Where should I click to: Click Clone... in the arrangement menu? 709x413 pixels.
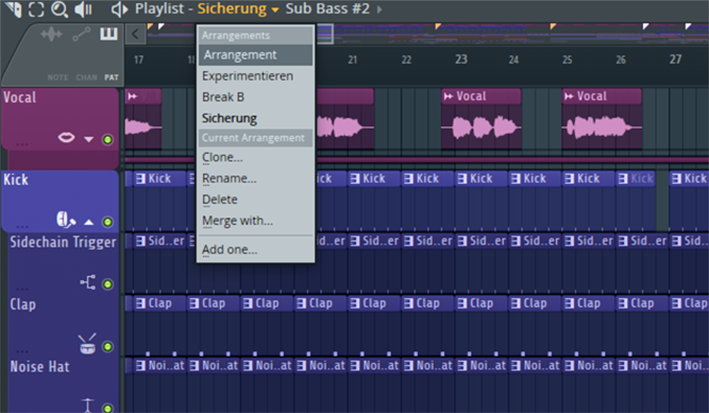222,157
